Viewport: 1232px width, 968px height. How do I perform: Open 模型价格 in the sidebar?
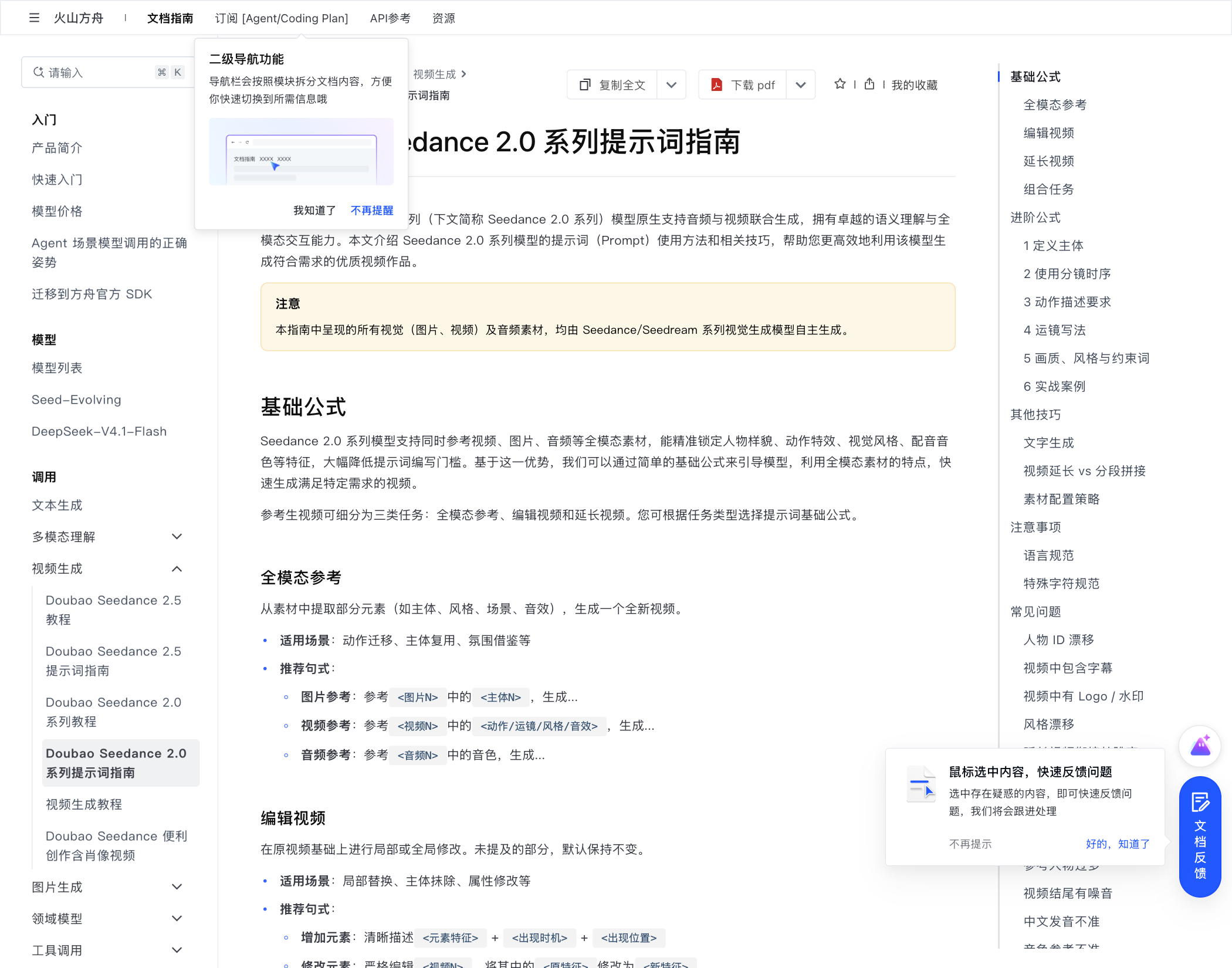[x=57, y=211]
